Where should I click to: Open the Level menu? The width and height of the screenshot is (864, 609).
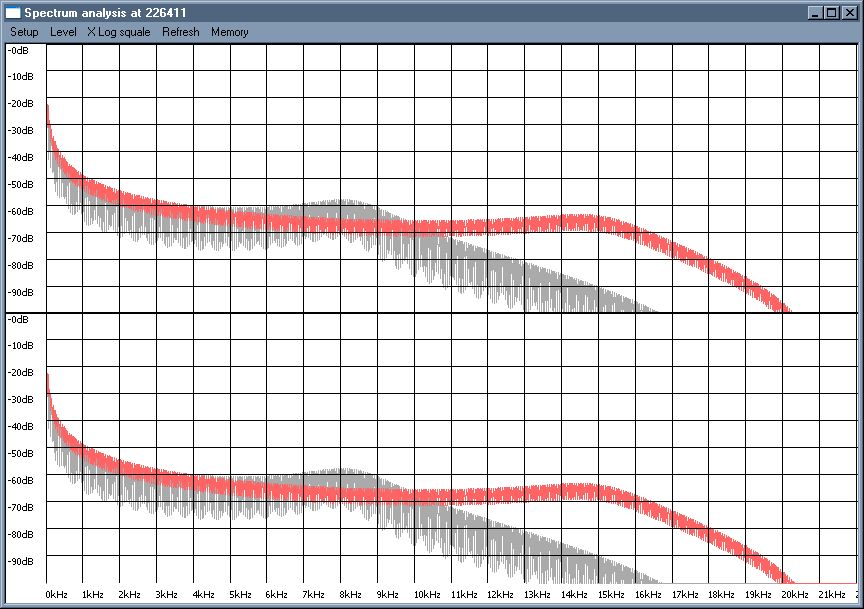tap(62, 32)
